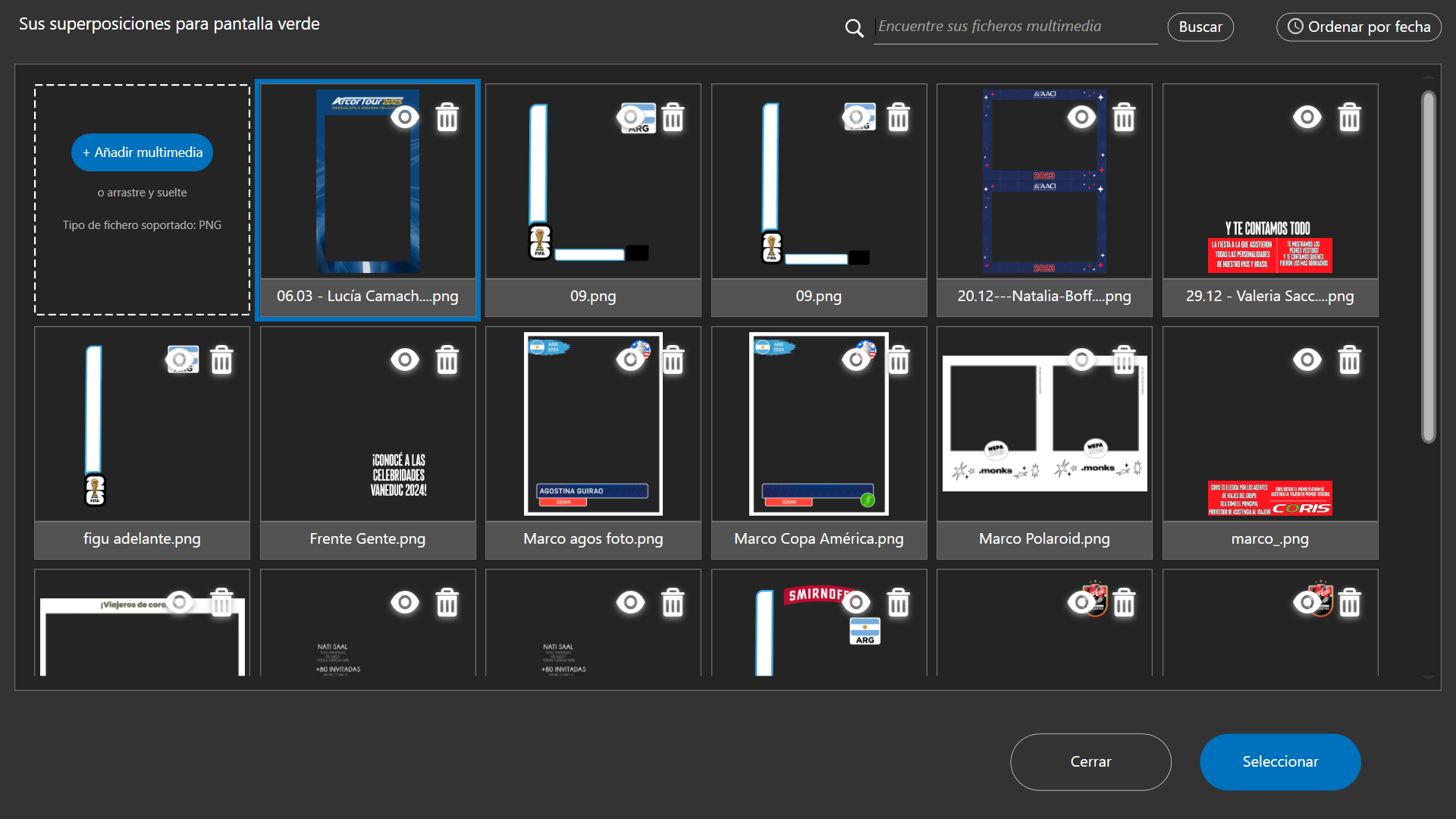The height and width of the screenshot is (819, 1456).
Task: Delete the 29.12 - Valeria Sacc overlay
Action: (1350, 118)
